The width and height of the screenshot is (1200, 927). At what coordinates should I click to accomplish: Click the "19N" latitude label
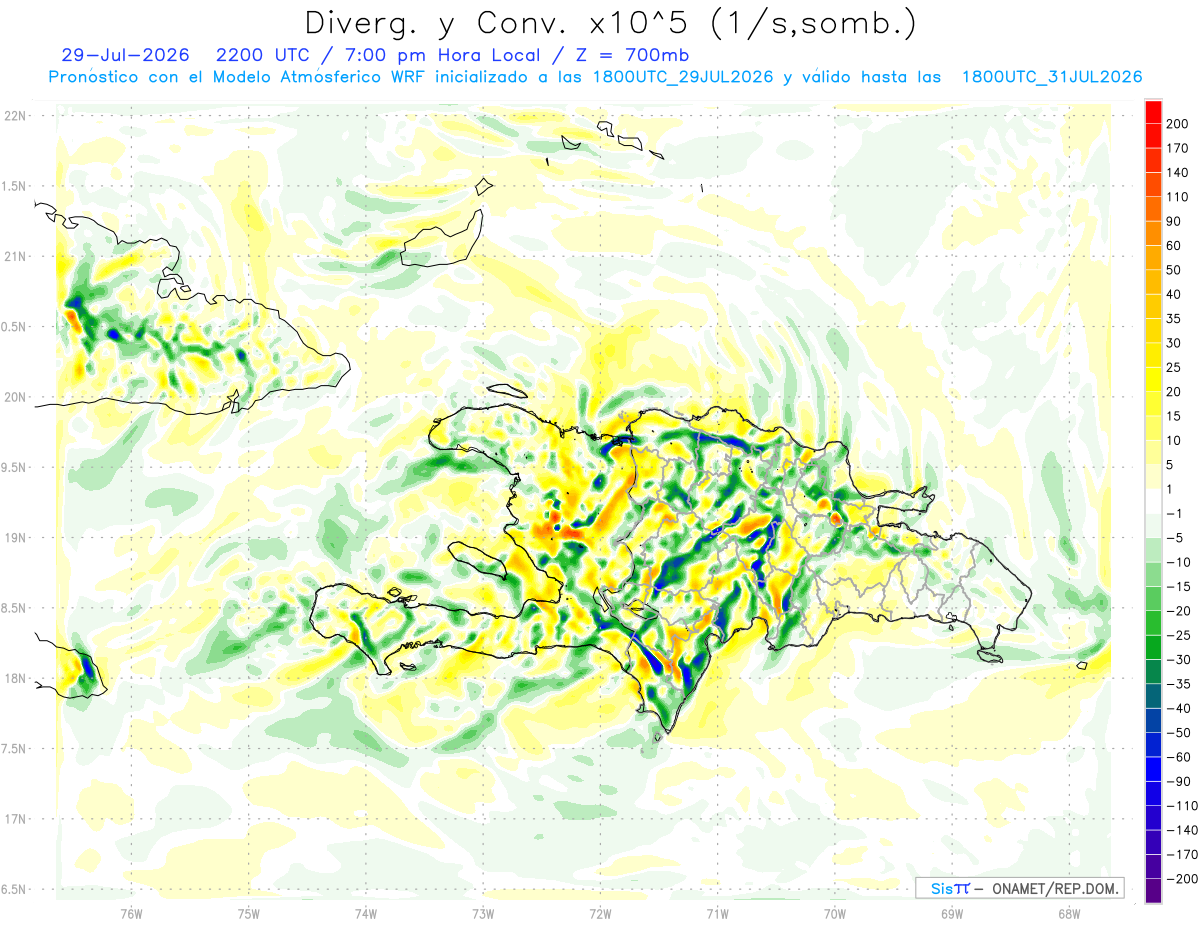[x=15, y=537]
